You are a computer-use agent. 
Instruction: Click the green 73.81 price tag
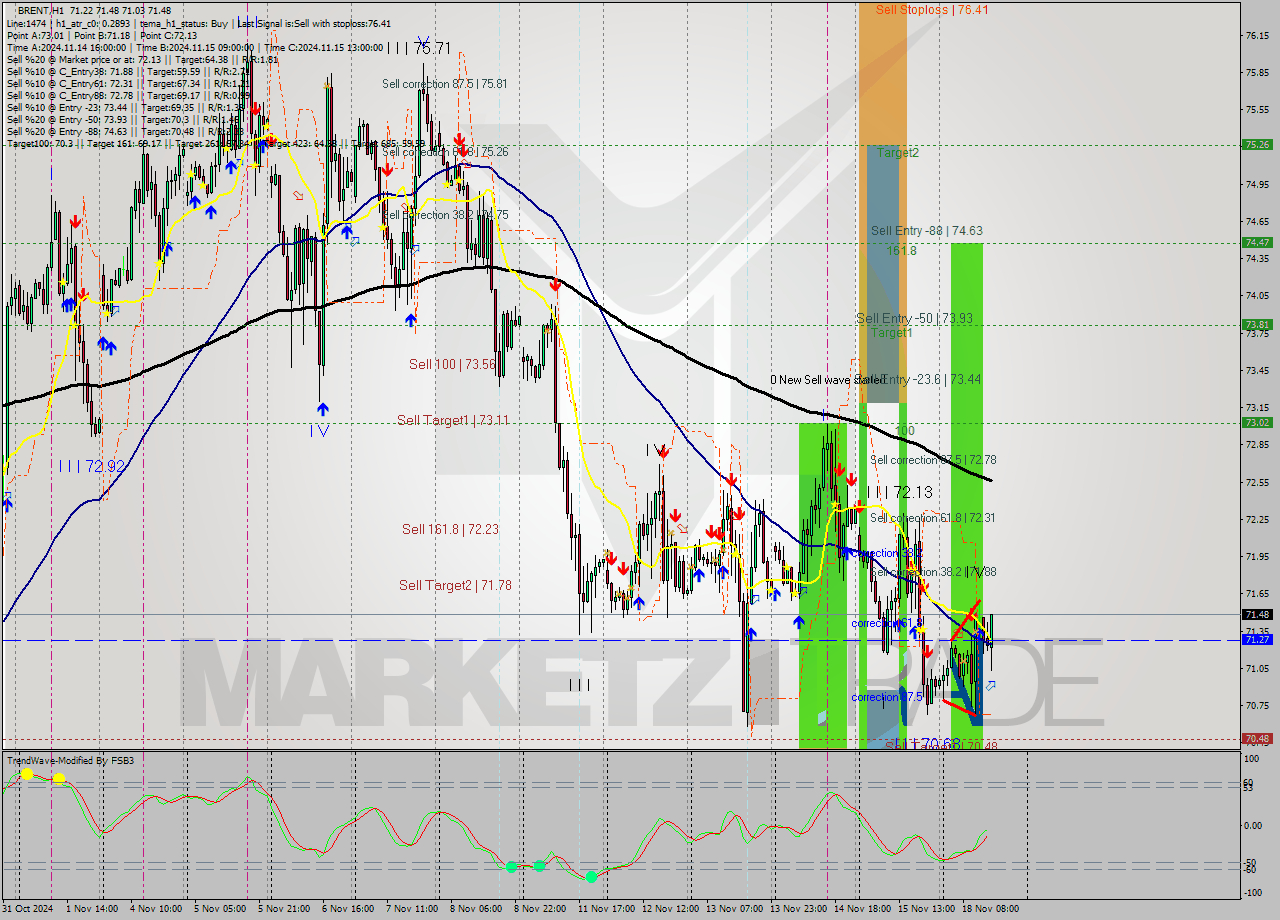[1257, 324]
